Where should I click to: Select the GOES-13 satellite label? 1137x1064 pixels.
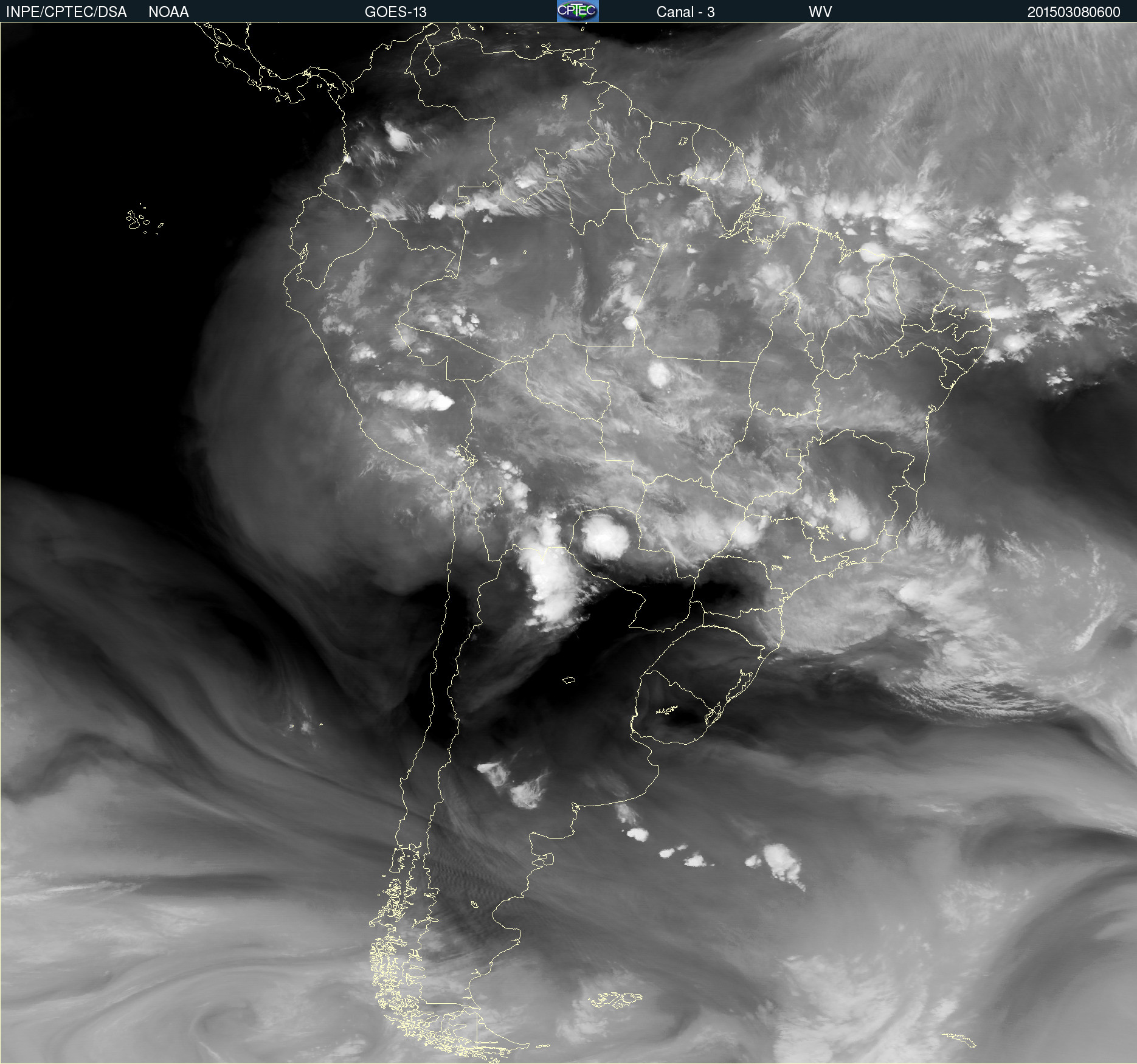[396, 12]
